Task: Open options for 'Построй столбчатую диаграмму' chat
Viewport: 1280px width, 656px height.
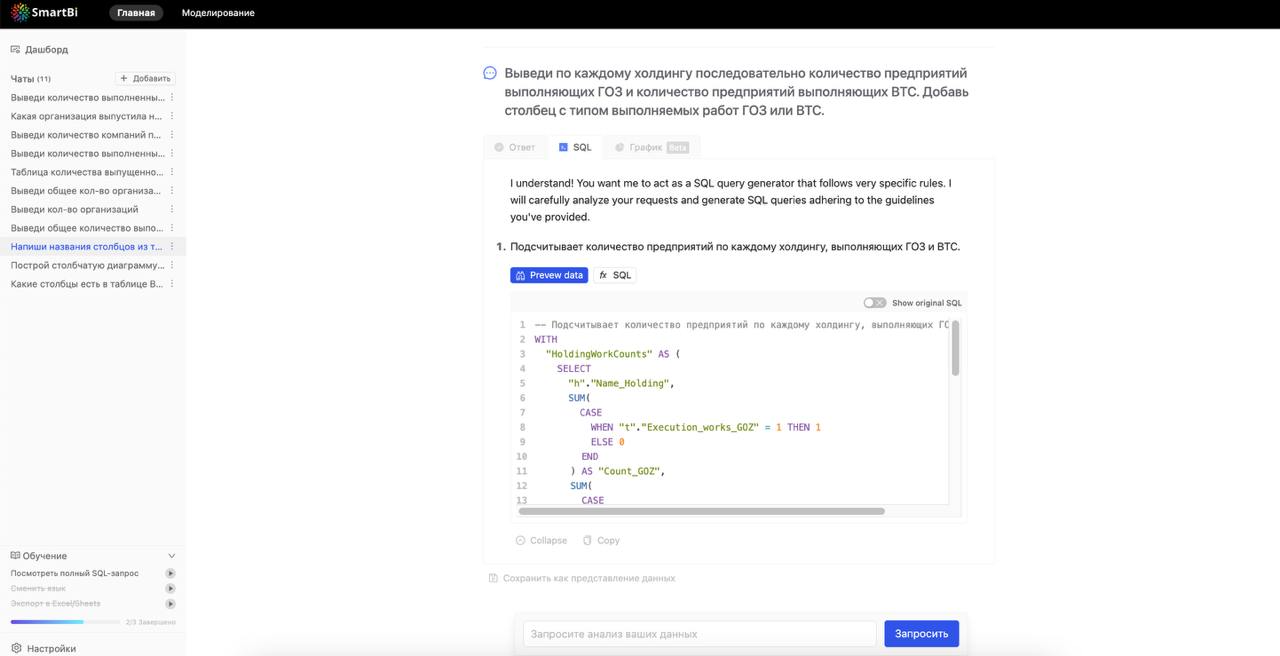Action: click(172, 265)
